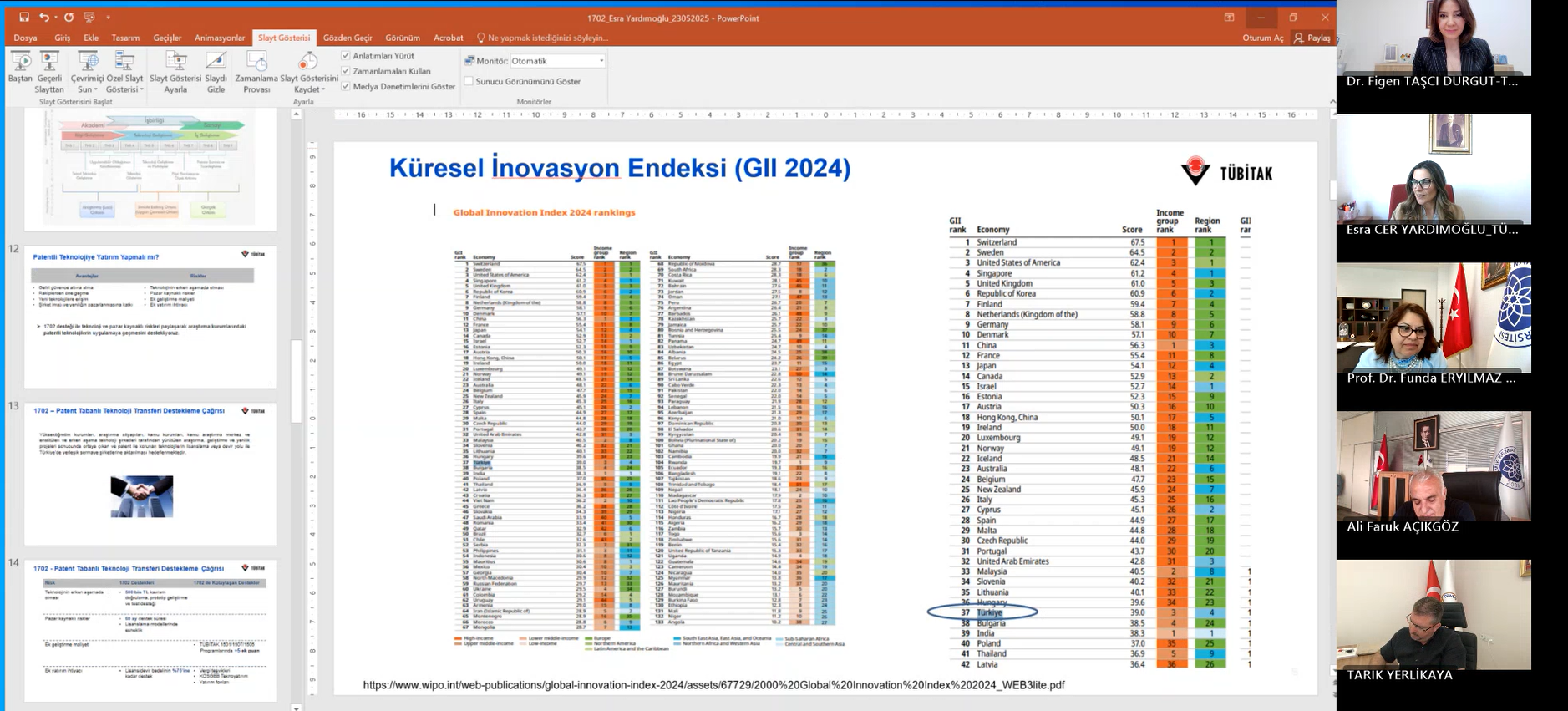Open Slayt Gösterisi Ayarla settings

coord(175,62)
